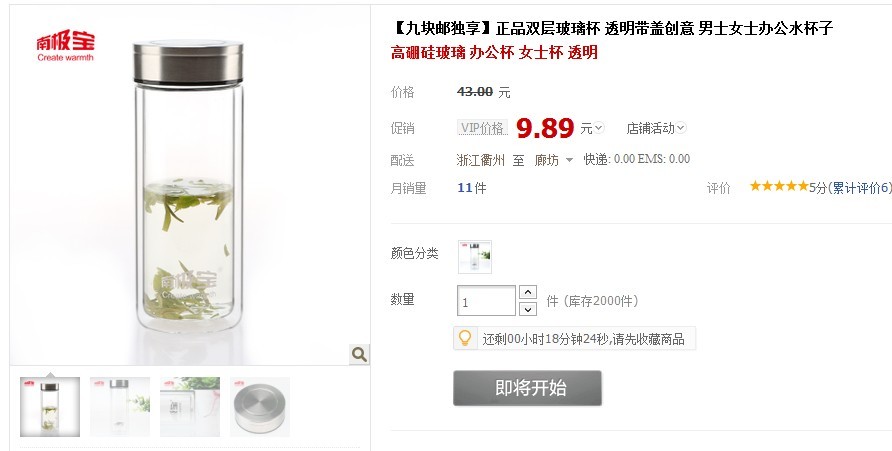Screen dimensions: 892x451
Task: Decrease quantity with the down arrow
Action: point(528,309)
